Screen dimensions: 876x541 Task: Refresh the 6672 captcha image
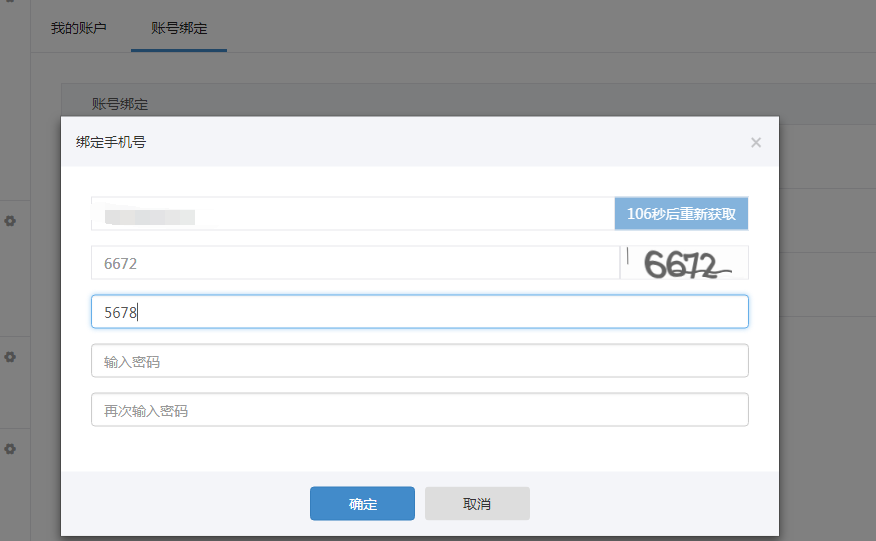[x=684, y=263]
